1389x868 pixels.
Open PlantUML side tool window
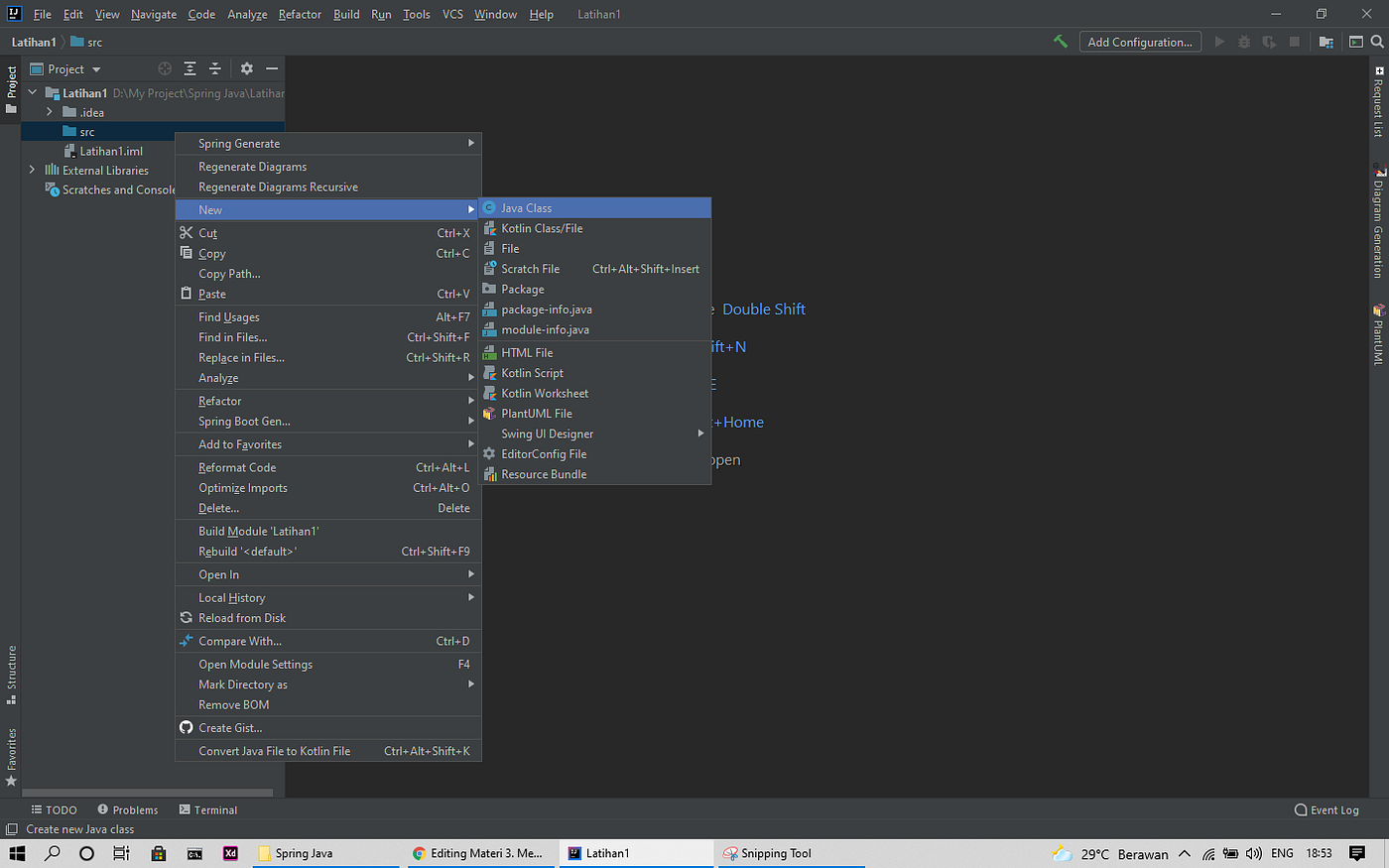[1378, 335]
